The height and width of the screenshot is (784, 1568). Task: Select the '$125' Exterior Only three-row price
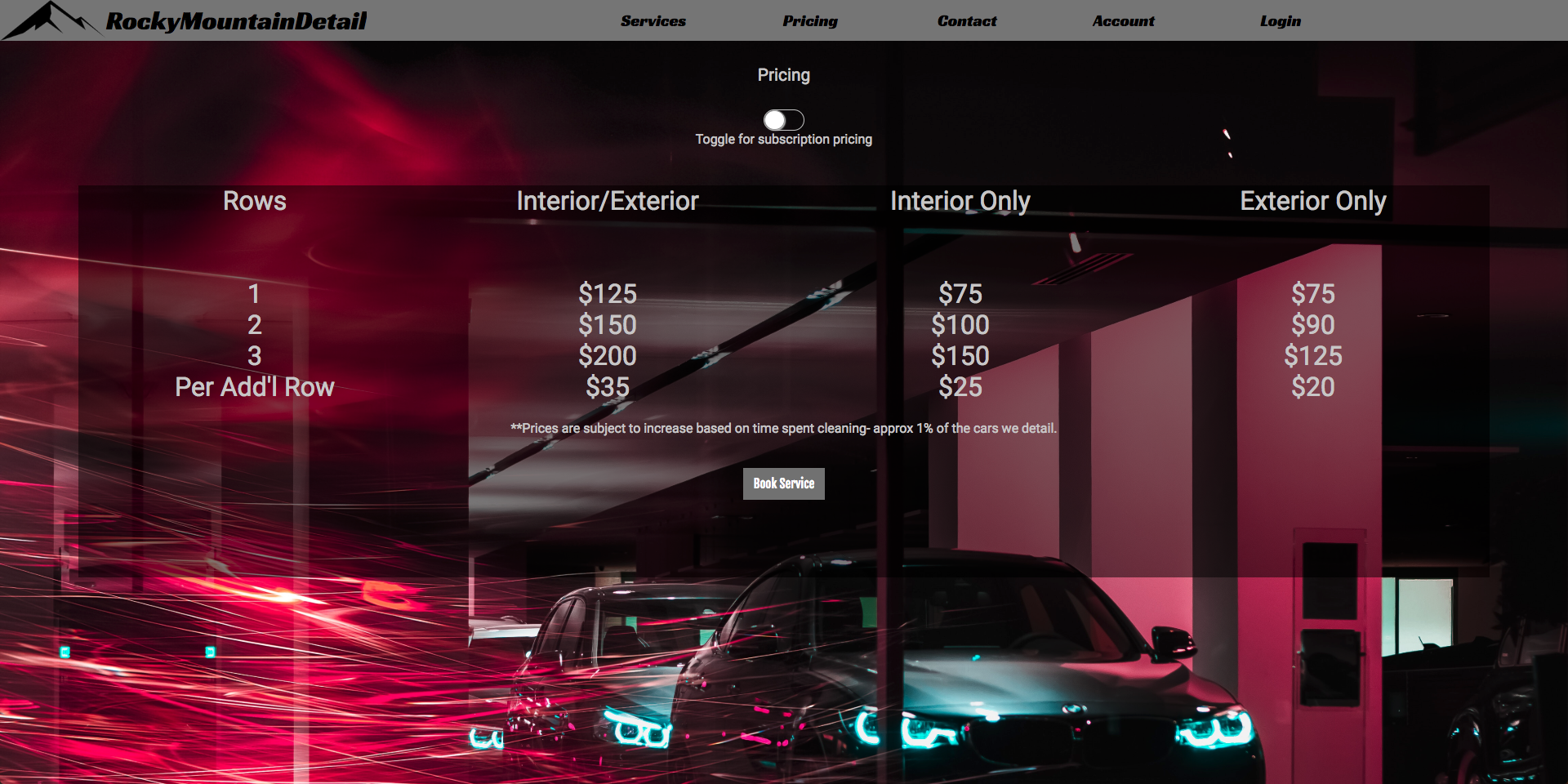(x=1313, y=356)
